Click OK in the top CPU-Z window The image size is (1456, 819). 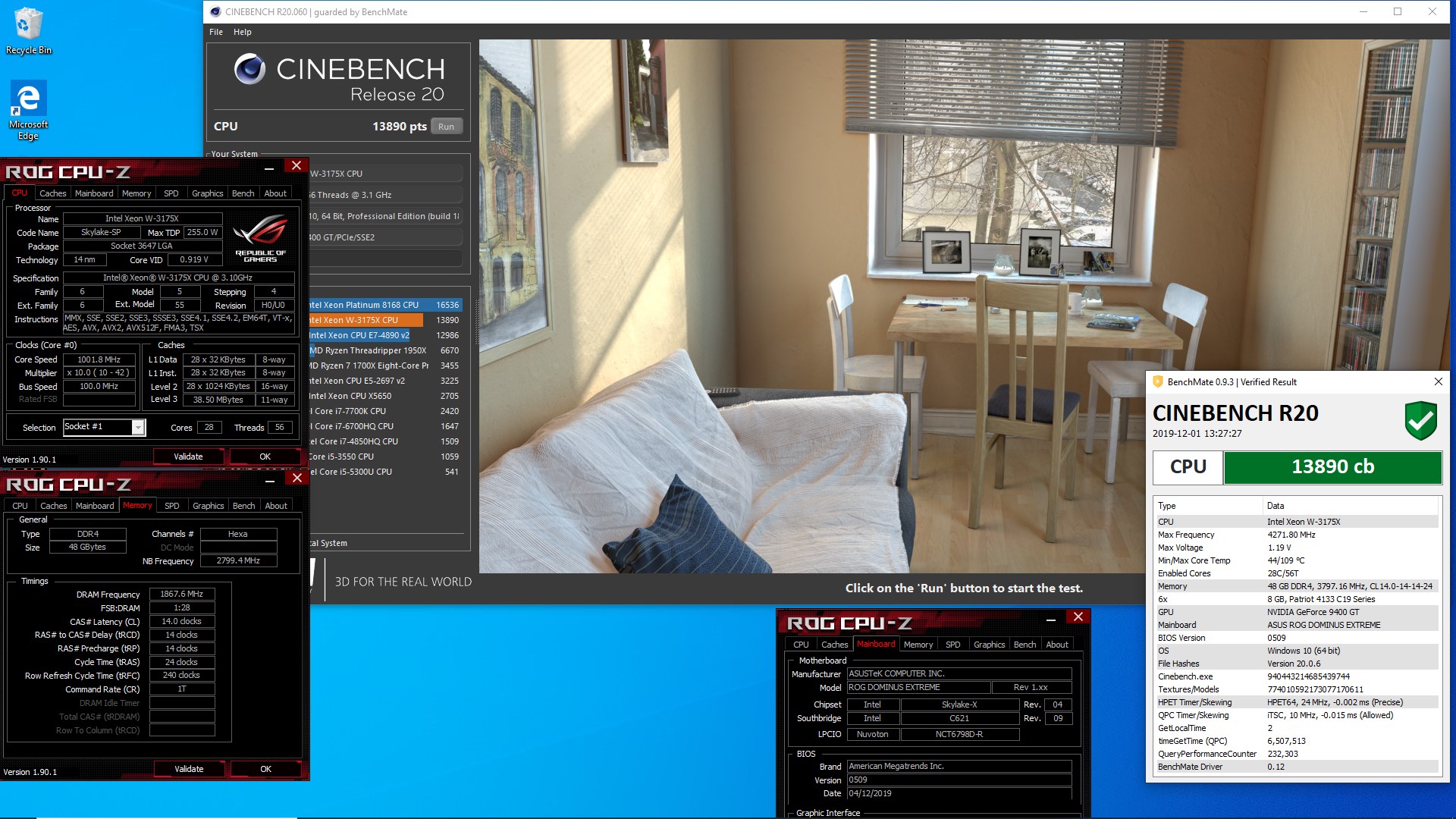[x=265, y=457]
